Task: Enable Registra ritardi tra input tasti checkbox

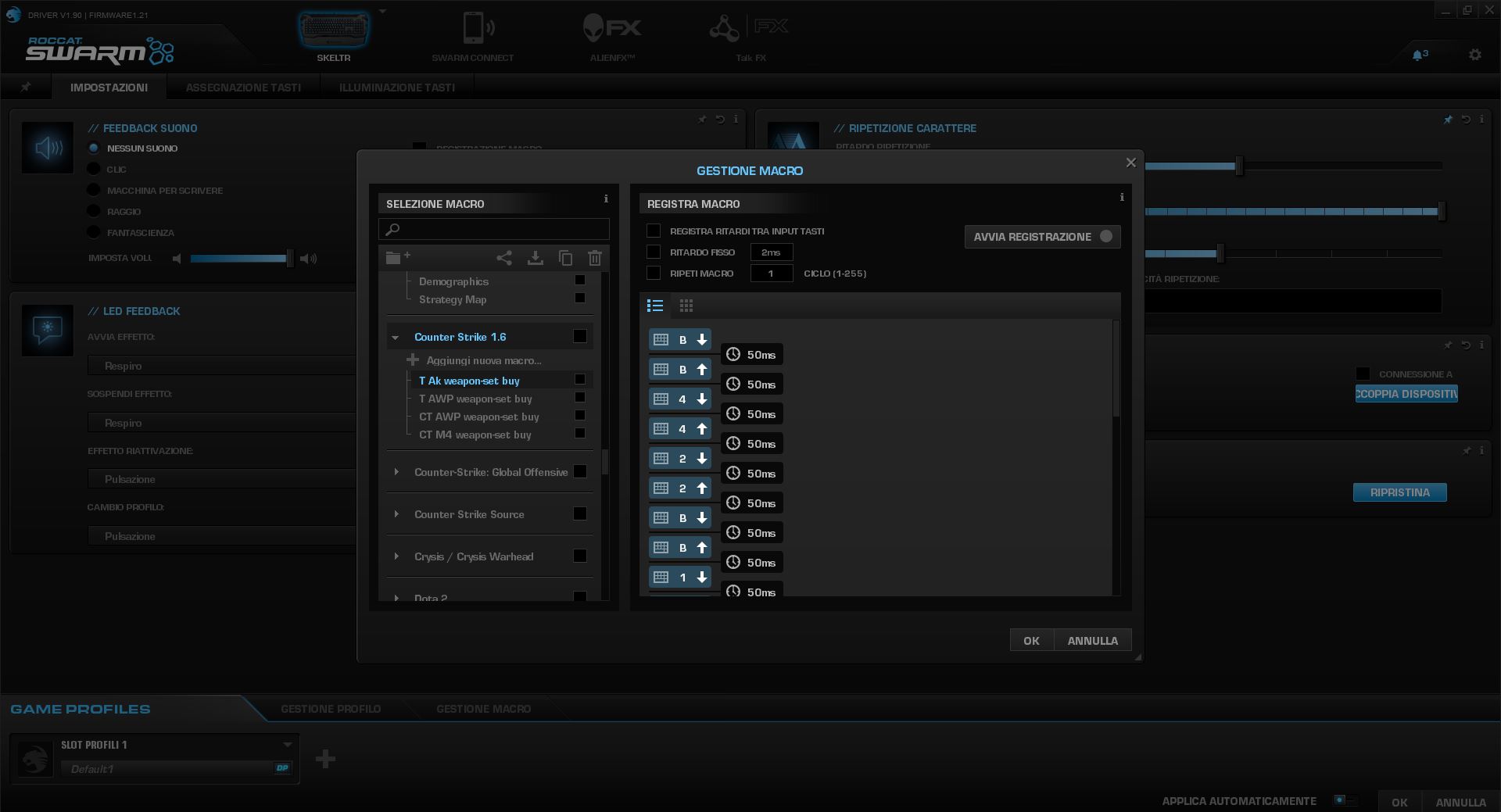Action: [x=654, y=231]
